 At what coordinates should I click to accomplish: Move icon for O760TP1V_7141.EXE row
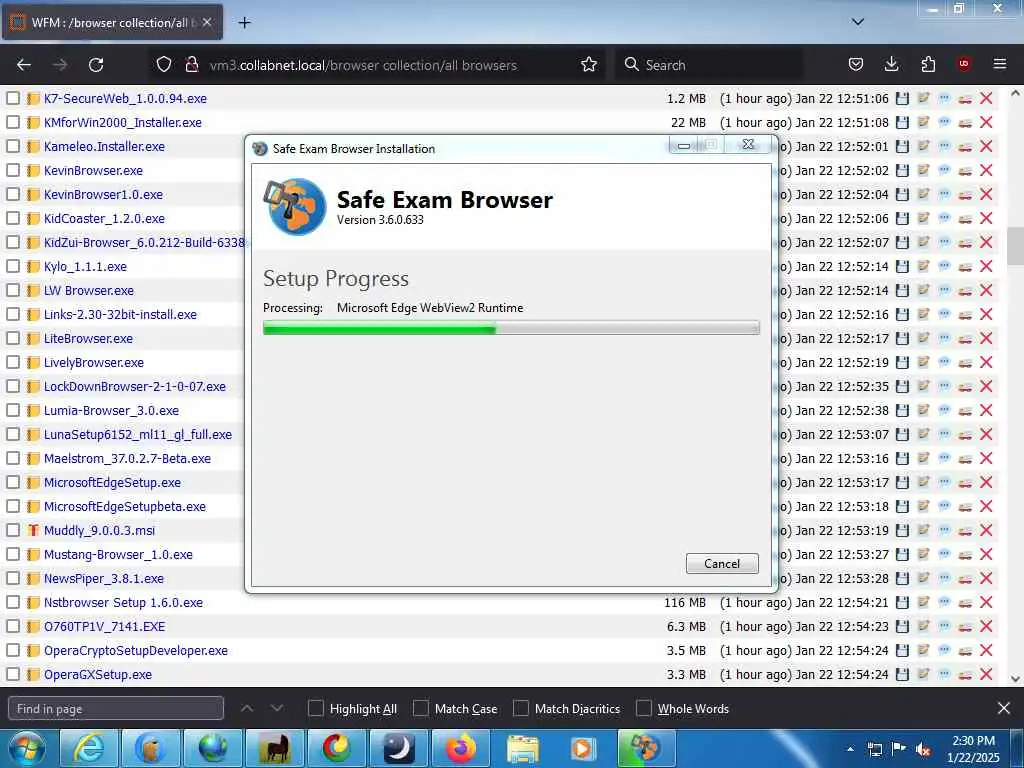pyautogui.click(x=965, y=626)
